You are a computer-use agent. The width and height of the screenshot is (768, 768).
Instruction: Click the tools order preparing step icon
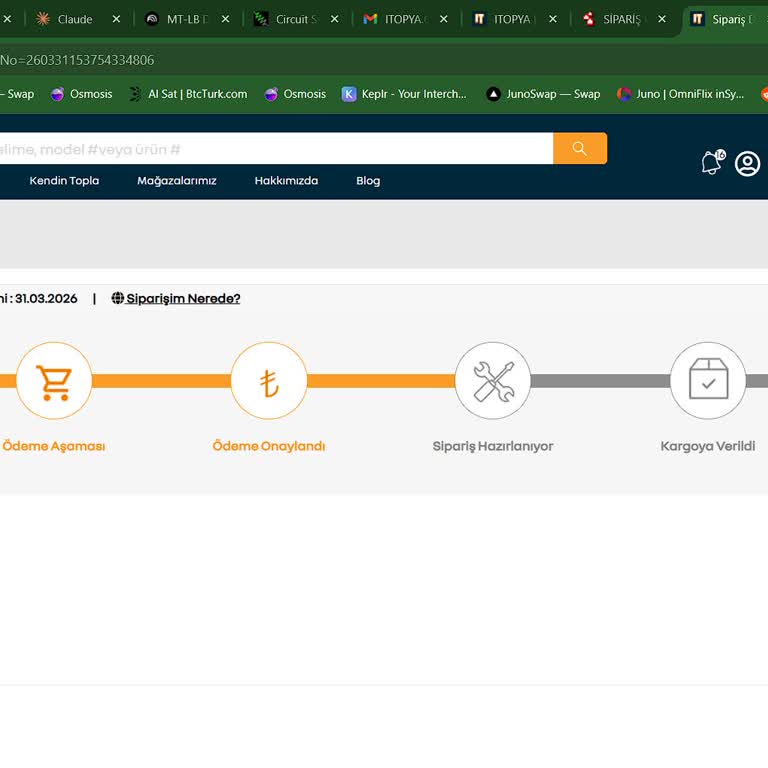pos(493,381)
